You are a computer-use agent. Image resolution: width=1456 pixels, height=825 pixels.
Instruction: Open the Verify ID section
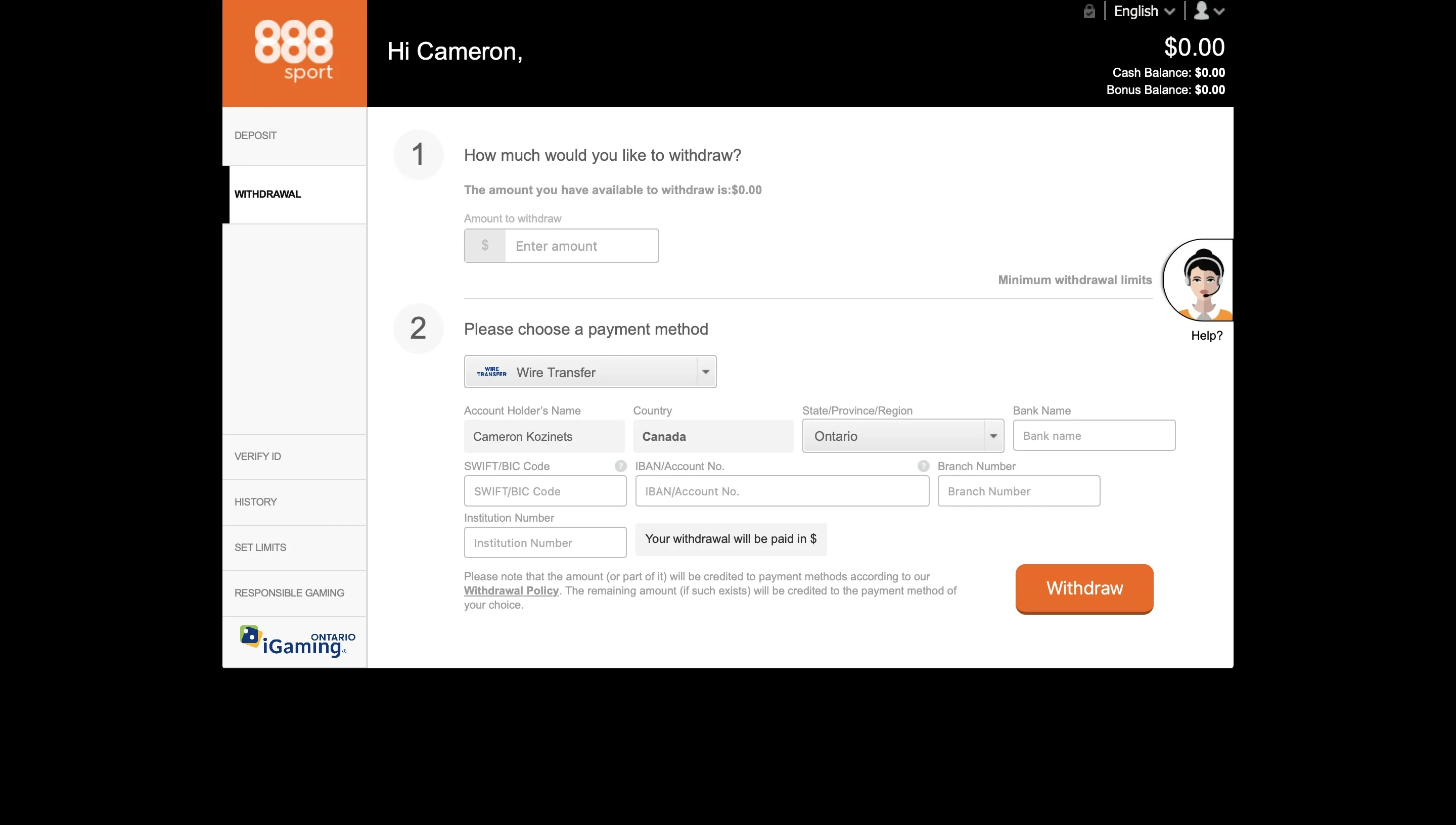tap(258, 456)
